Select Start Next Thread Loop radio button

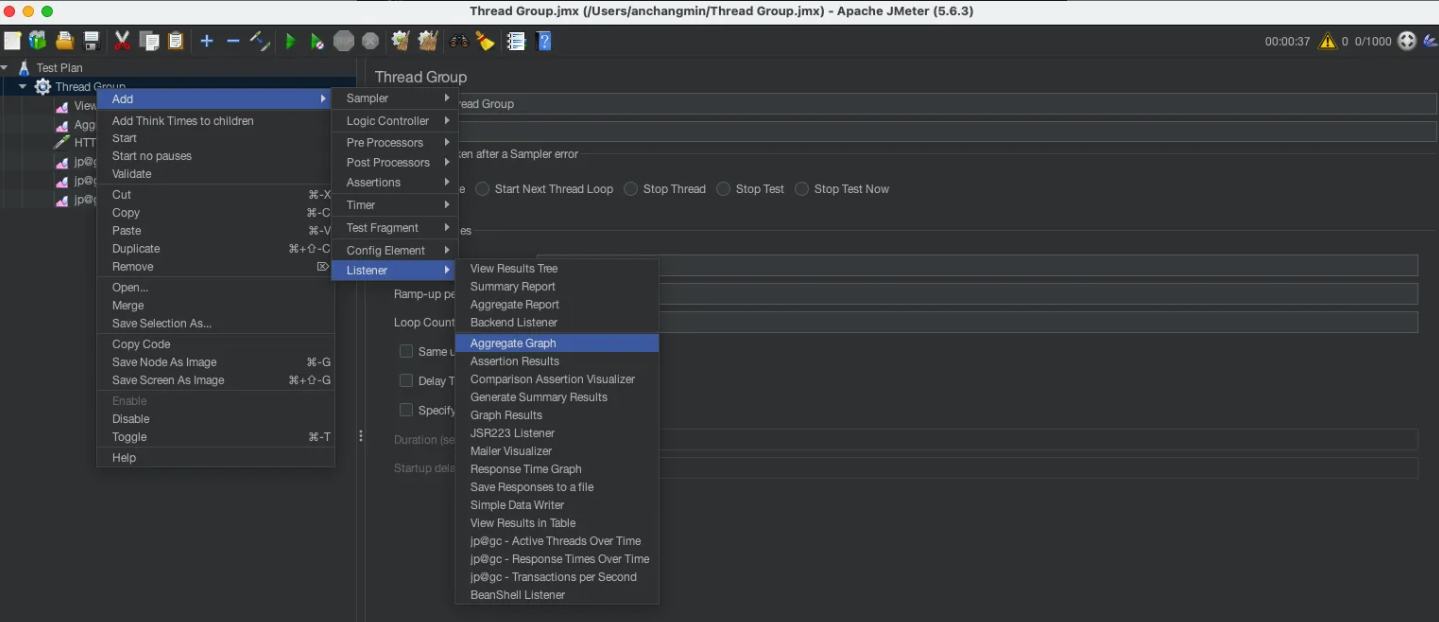point(483,189)
